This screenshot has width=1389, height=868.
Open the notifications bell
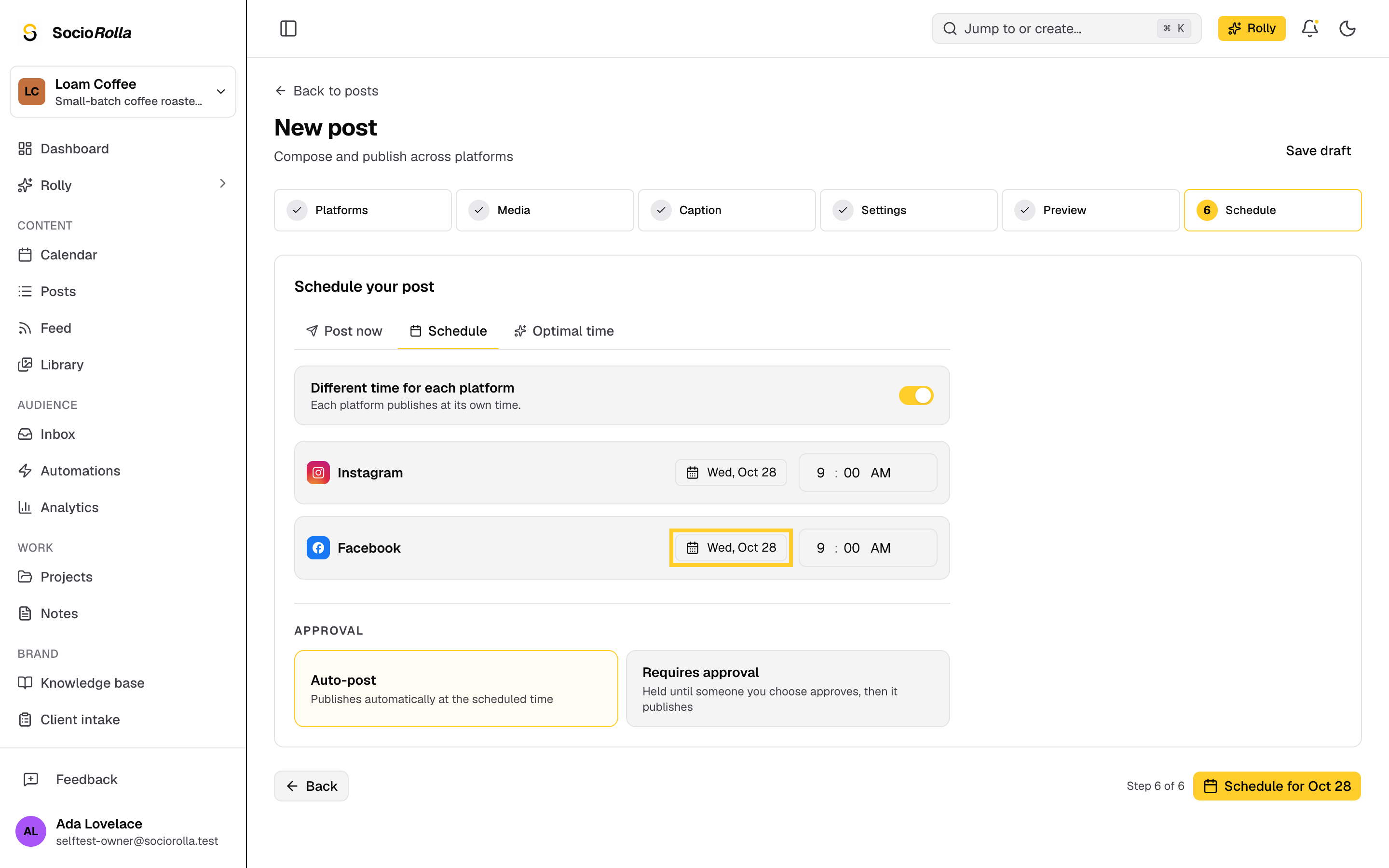click(x=1309, y=28)
